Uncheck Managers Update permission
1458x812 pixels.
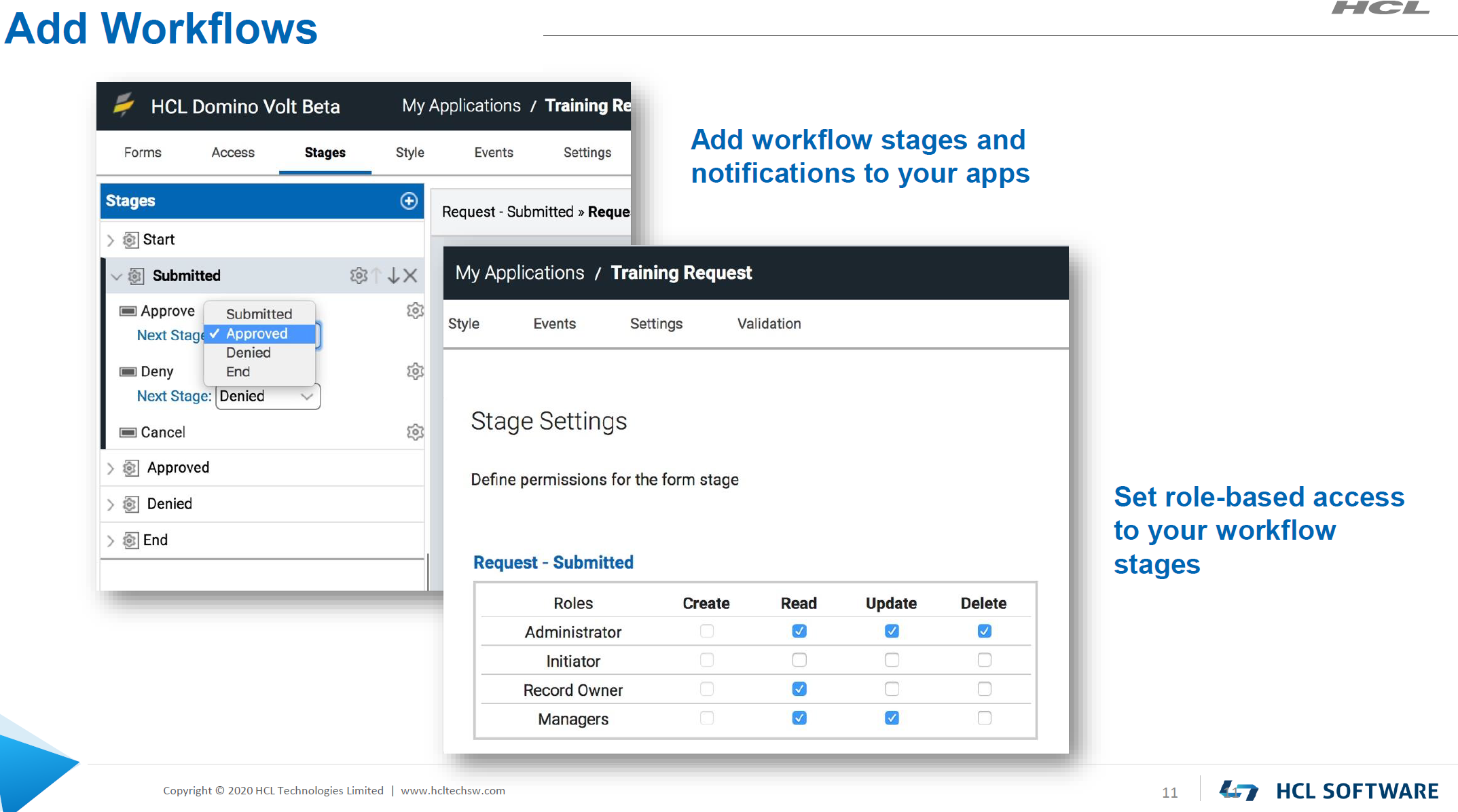[892, 718]
